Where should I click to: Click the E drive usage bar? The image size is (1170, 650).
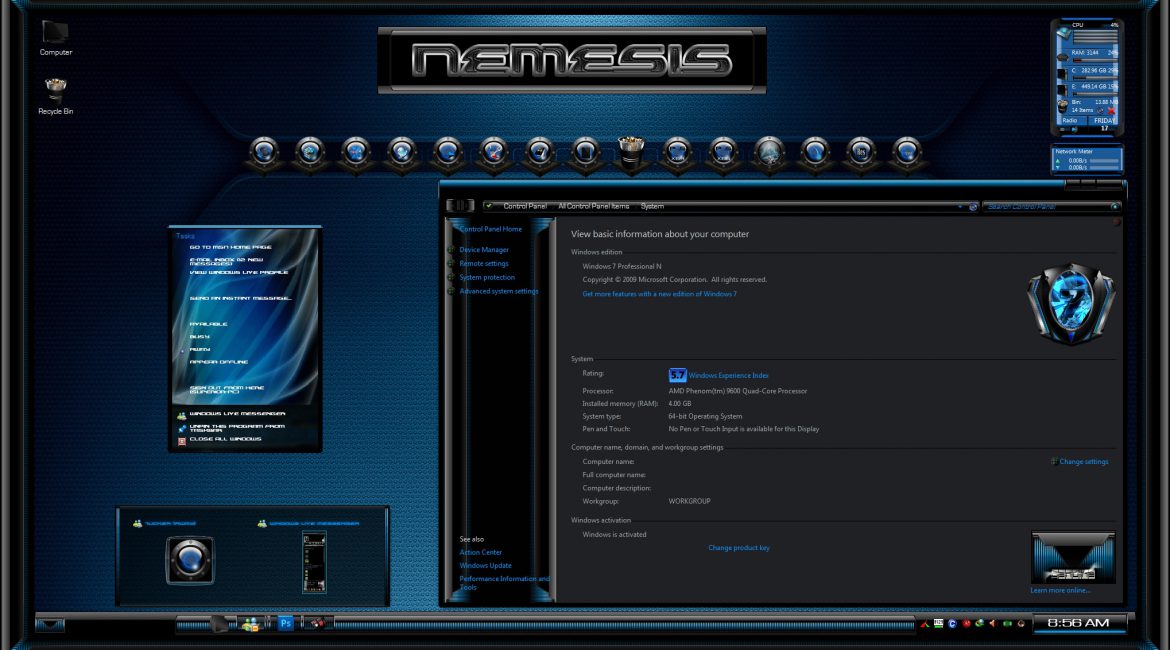[1095, 94]
